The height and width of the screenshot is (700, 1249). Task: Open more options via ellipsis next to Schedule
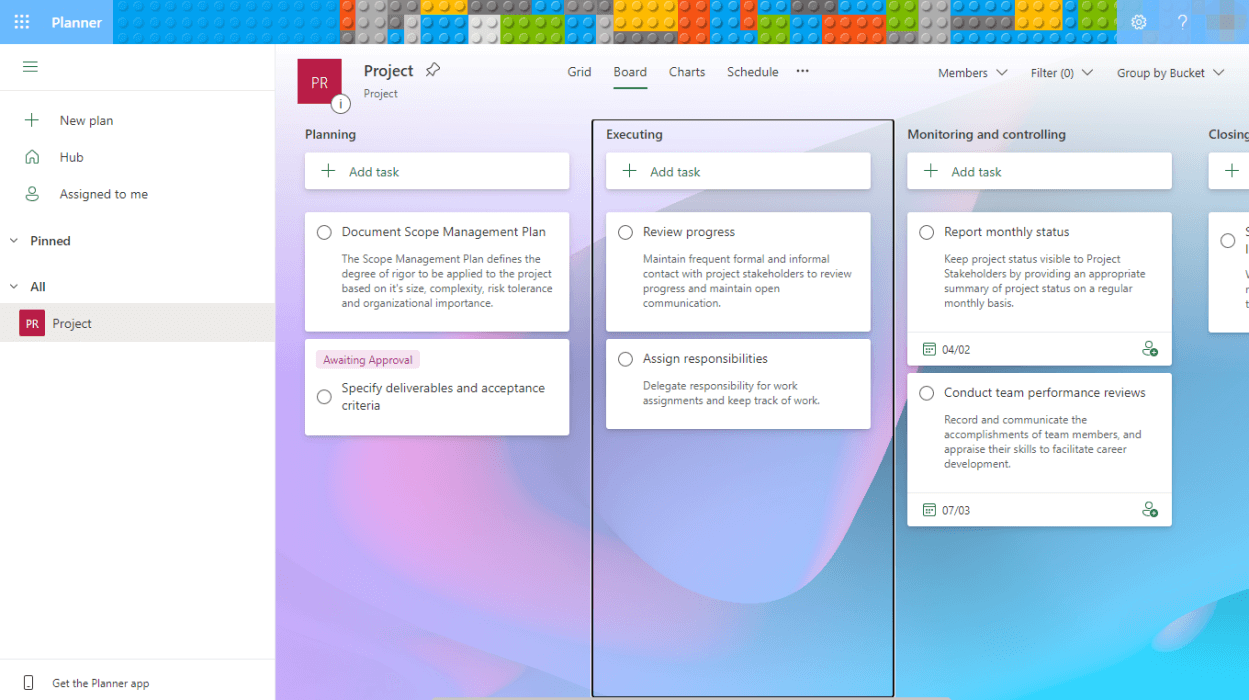click(x=801, y=71)
